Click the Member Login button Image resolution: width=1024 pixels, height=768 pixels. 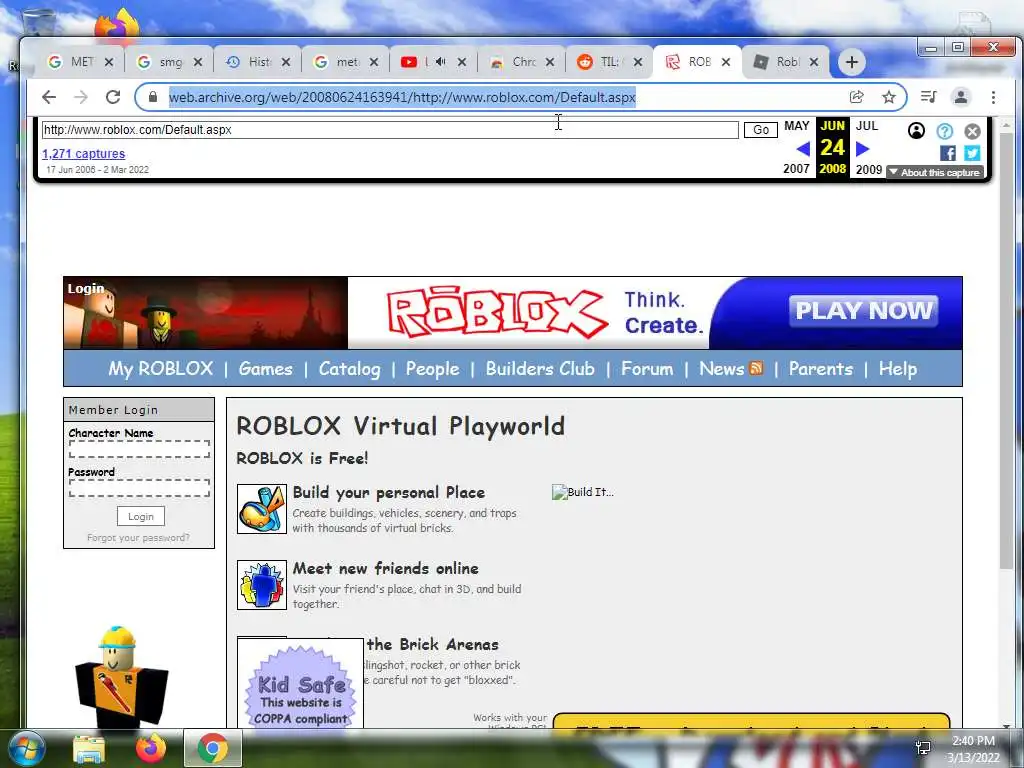click(x=141, y=516)
